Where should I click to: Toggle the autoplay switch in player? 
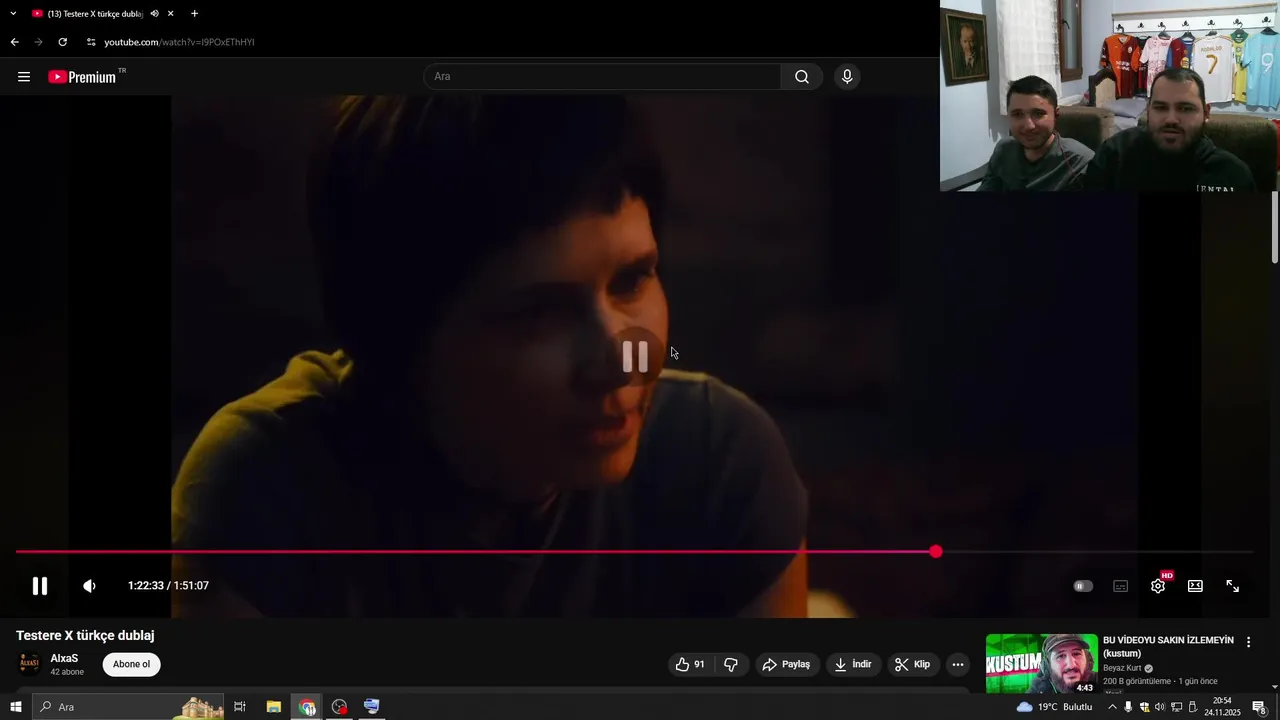[x=1083, y=586]
